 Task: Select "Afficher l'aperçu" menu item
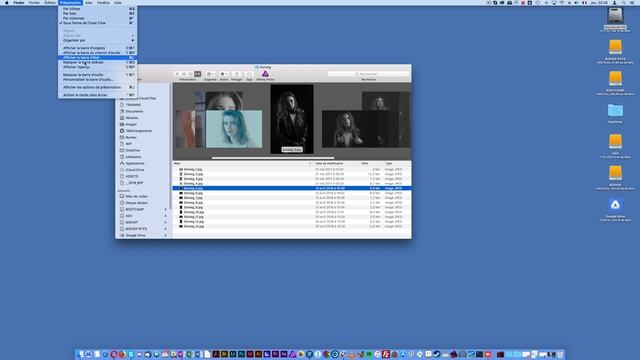point(97,67)
